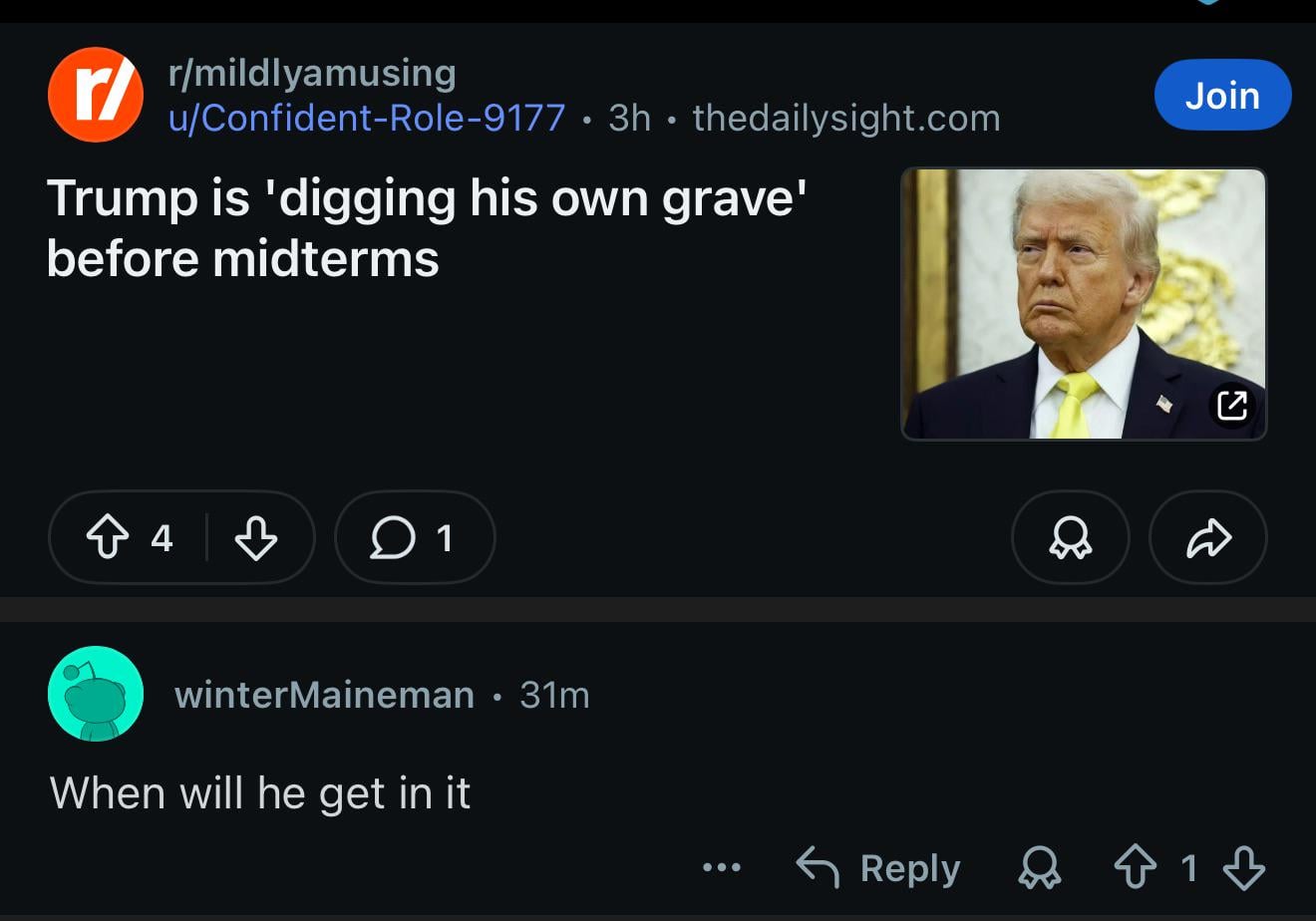Open the winterMaineman username link
This screenshot has height=921, width=1316.
(x=324, y=694)
